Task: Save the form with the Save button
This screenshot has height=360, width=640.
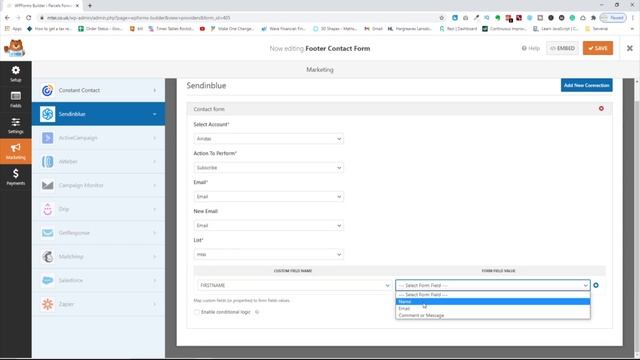Action: (598, 48)
